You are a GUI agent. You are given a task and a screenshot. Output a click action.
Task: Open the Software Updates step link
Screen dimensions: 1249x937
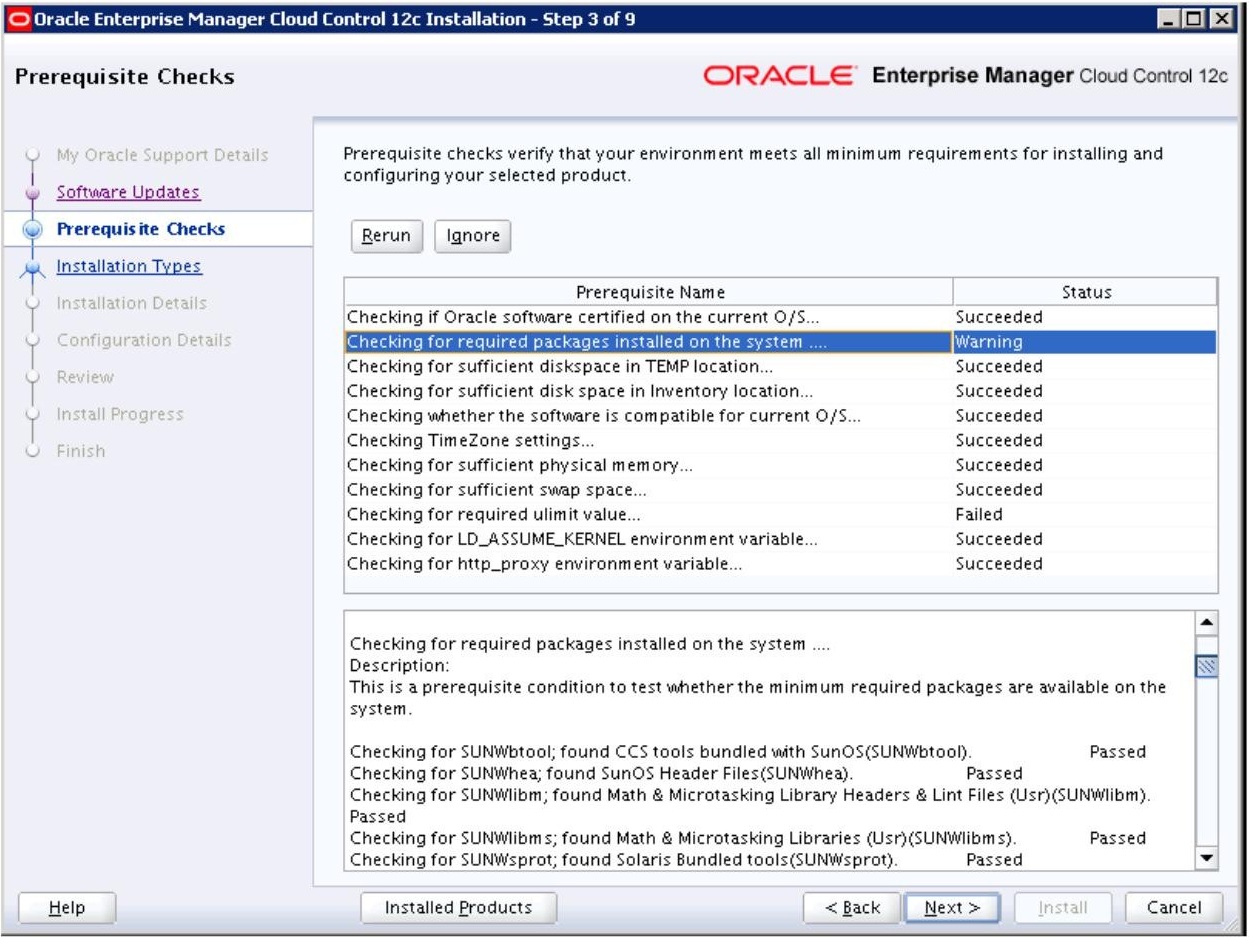click(128, 192)
